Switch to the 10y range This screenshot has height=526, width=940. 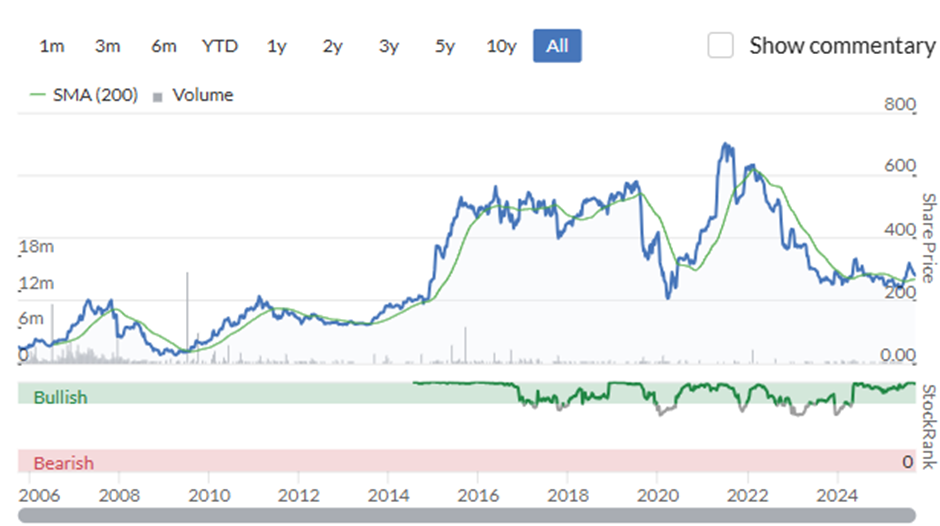(x=501, y=46)
